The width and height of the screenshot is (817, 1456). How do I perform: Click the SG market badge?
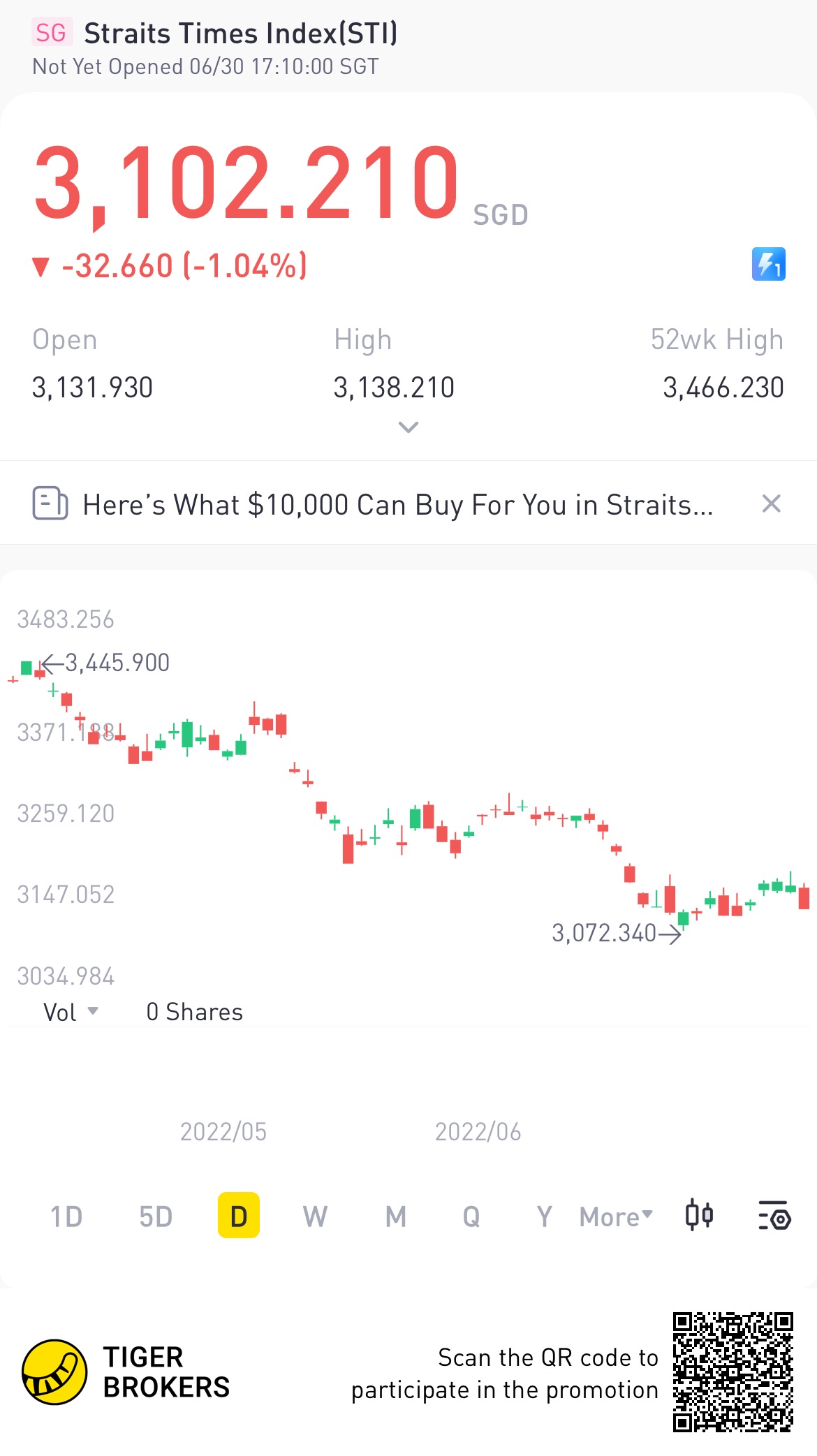coord(50,33)
